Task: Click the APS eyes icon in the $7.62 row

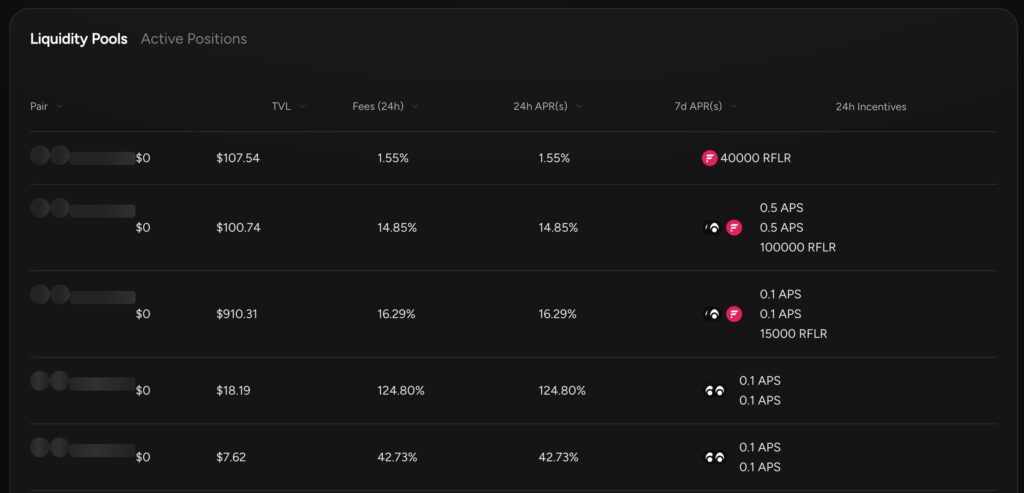Action: click(713, 457)
